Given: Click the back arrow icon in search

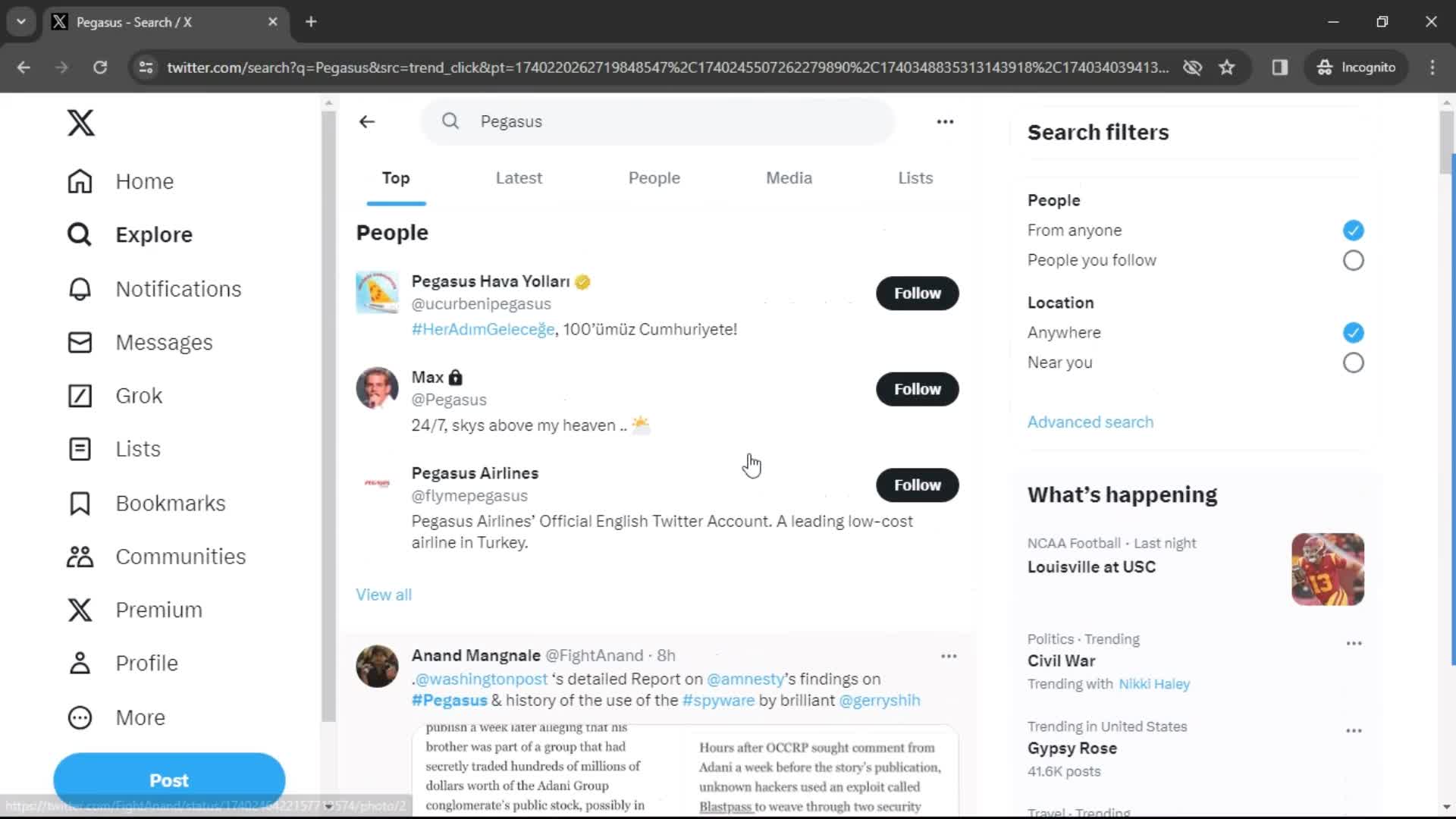Looking at the screenshot, I should (x=367, y=120).
